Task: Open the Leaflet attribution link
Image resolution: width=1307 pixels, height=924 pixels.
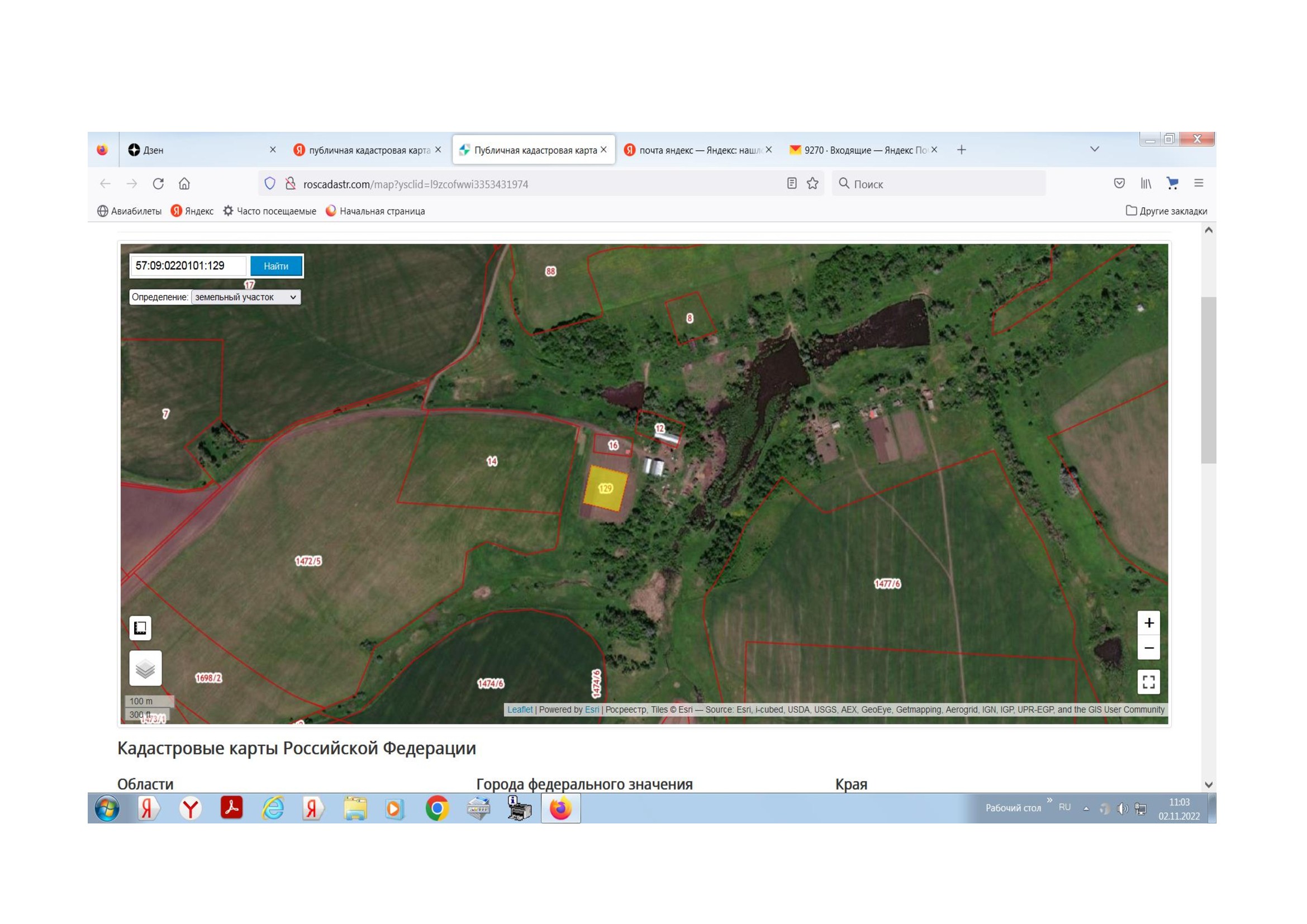Action: pos(519,709)
